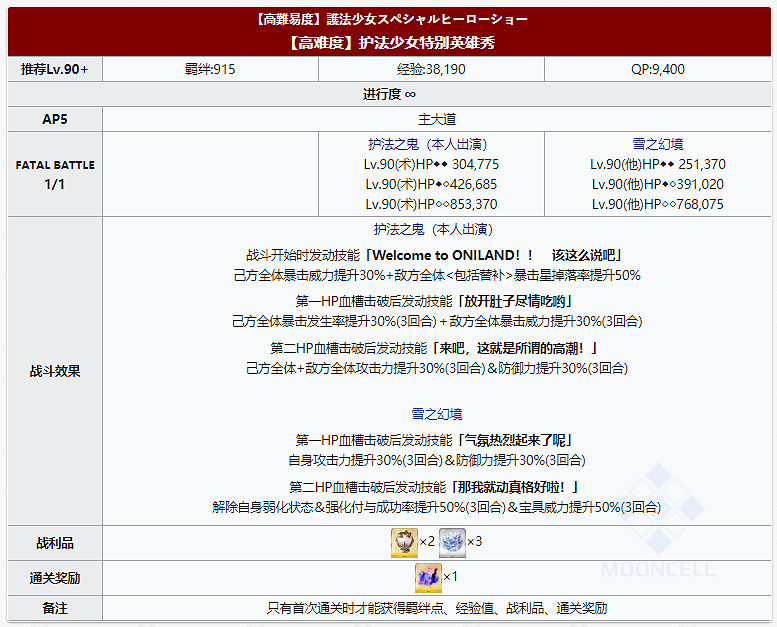
Task: Click skill name 气氛热烈起来了呢
Action: (x=515, y=440)
